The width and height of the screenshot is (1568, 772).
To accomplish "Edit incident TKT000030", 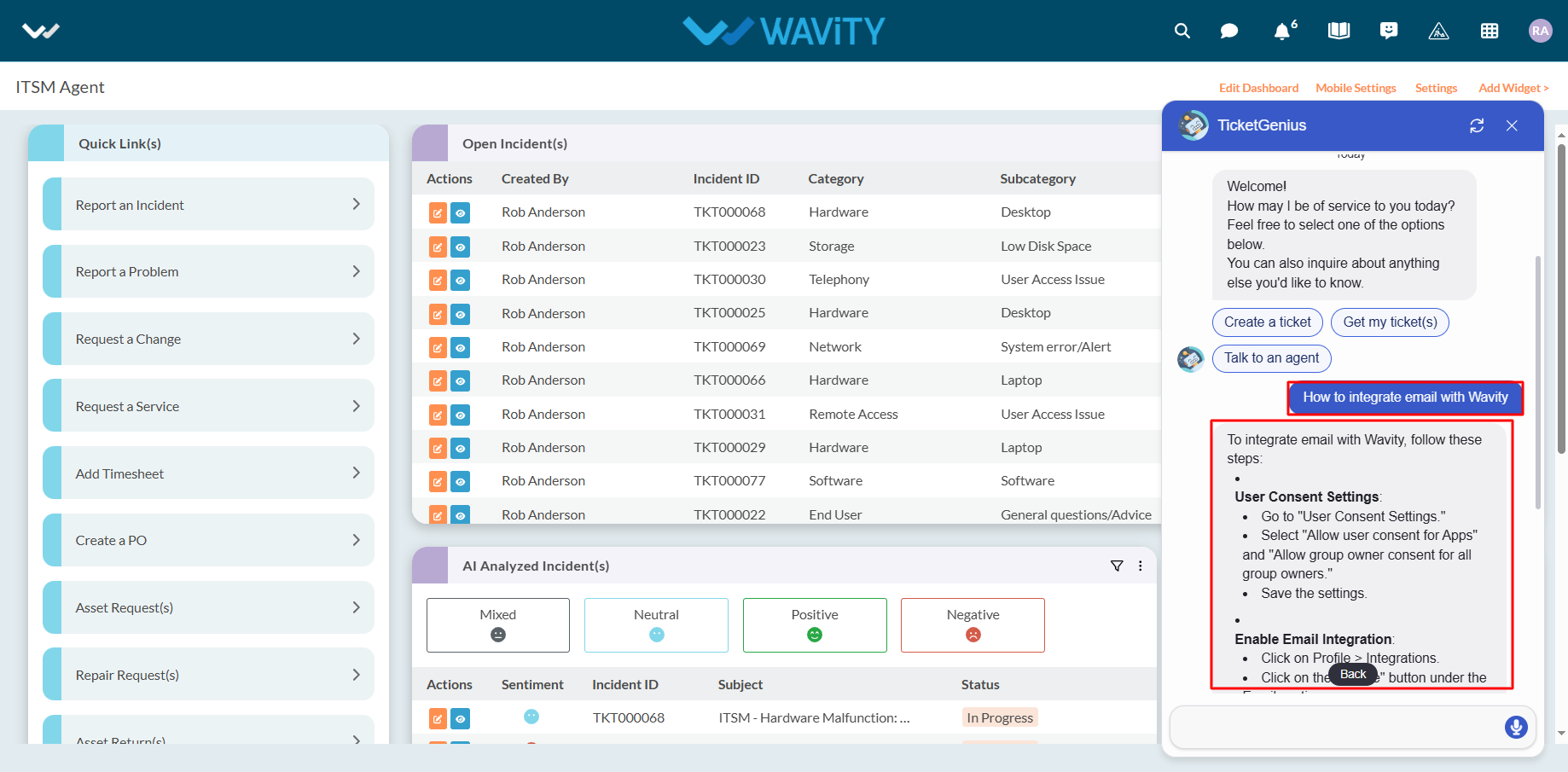I will (x=438, y=280).
